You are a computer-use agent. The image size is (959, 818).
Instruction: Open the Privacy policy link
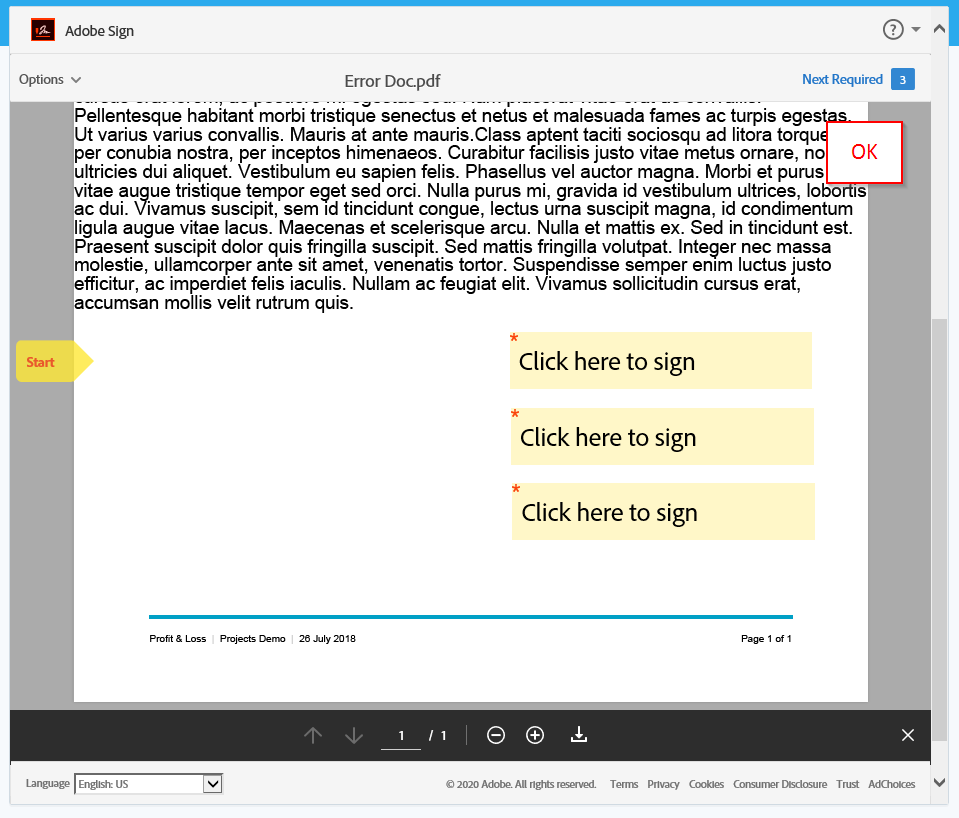pos(663,784)
